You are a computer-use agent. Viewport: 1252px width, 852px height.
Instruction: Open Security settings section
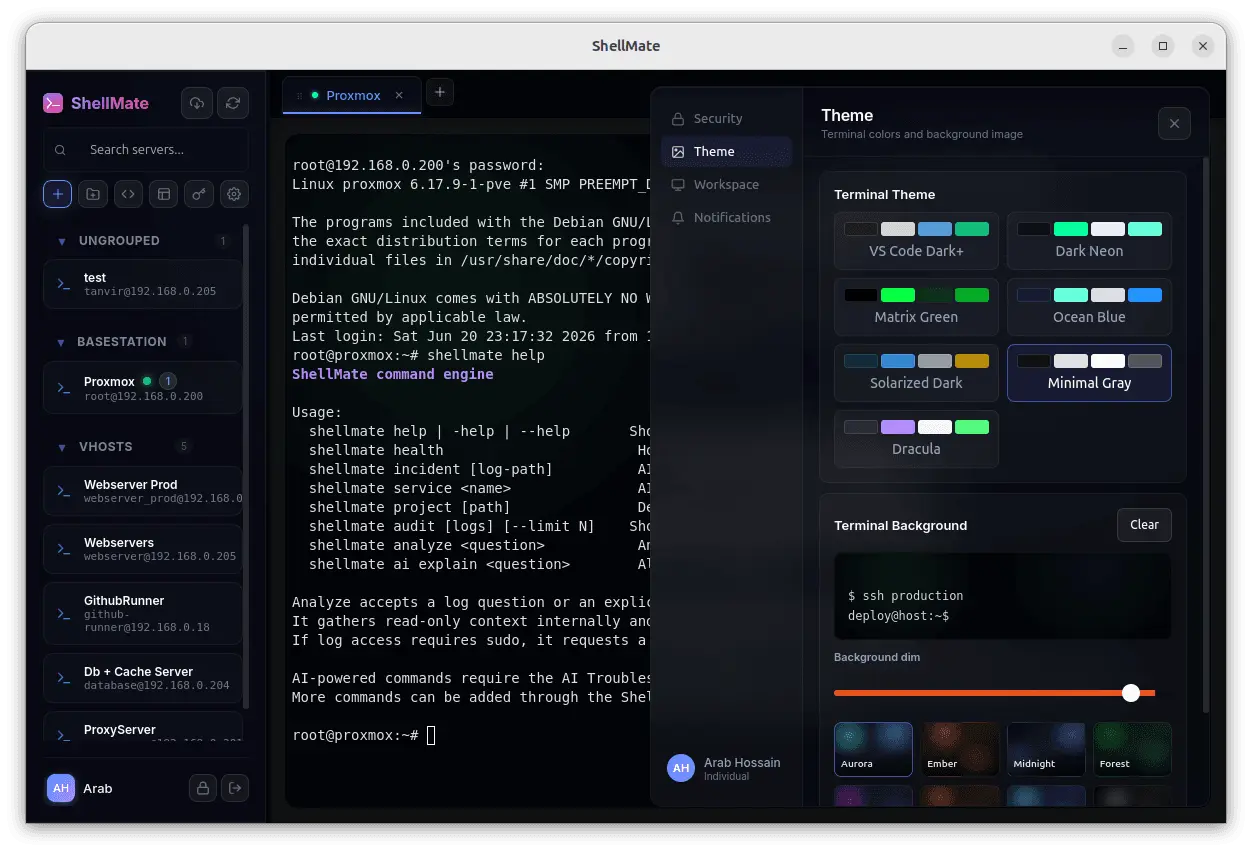(726, 118)
